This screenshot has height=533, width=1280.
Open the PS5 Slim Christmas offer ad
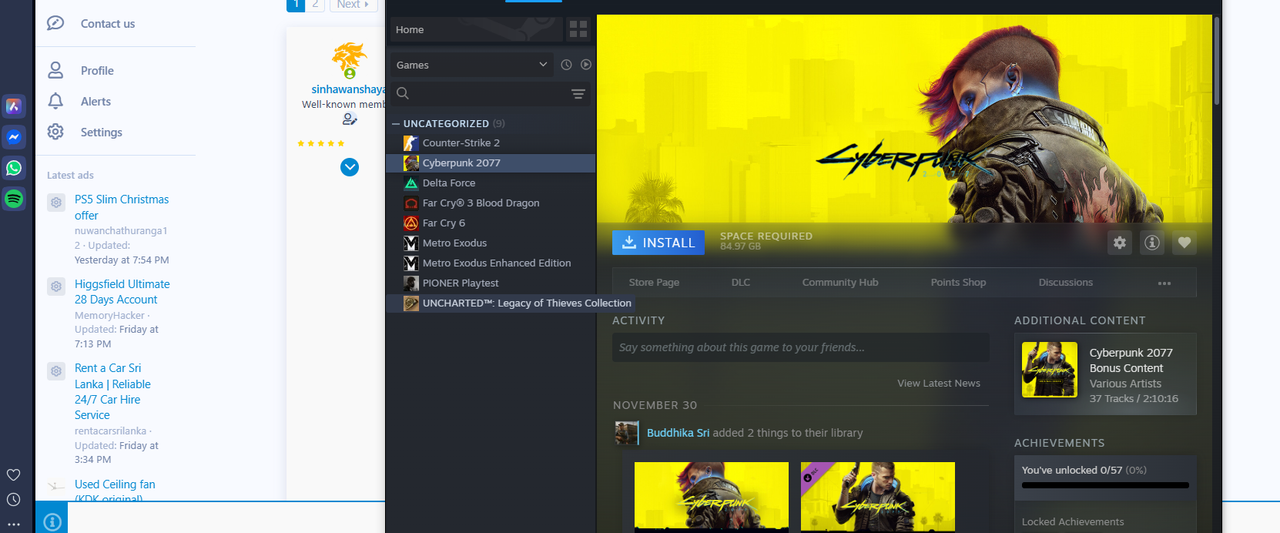point(121,207)
